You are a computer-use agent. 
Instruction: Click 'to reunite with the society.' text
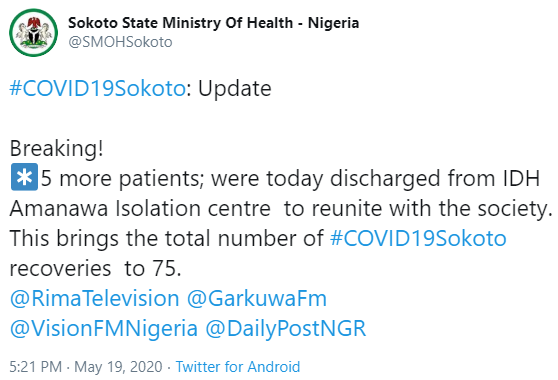(x=418, y=208)
